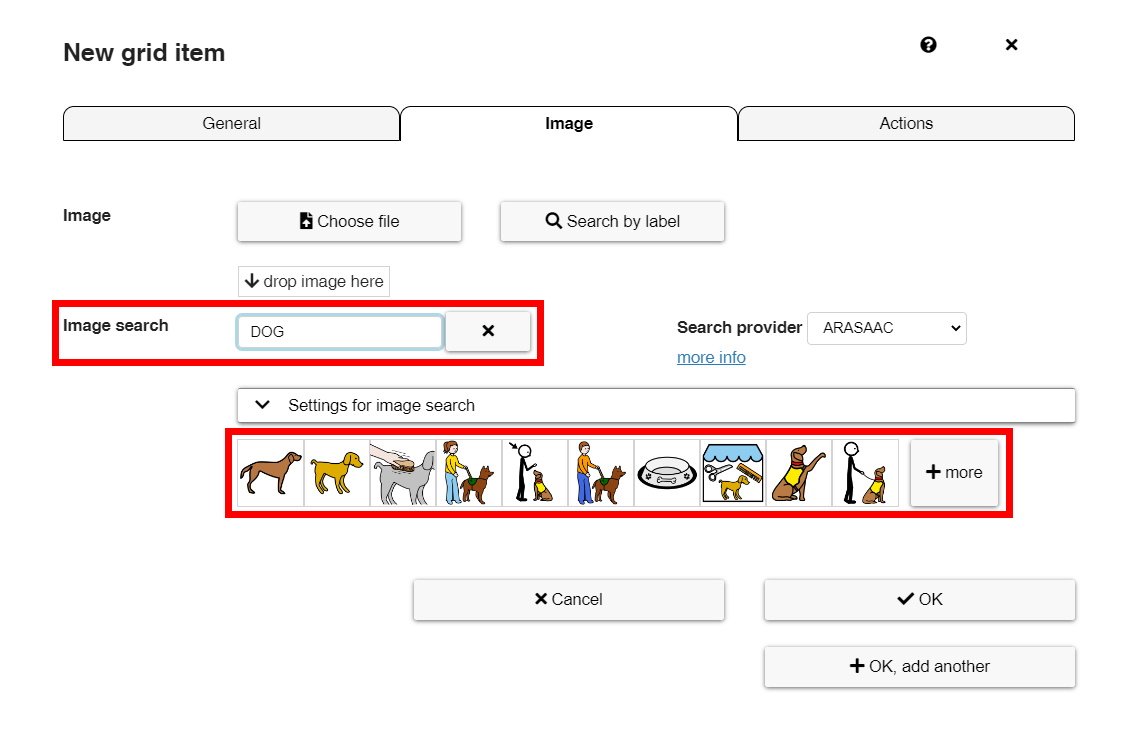Confirm with the OK button
This screenshot has height=729, width=1138.
click(x=920, y=600)
